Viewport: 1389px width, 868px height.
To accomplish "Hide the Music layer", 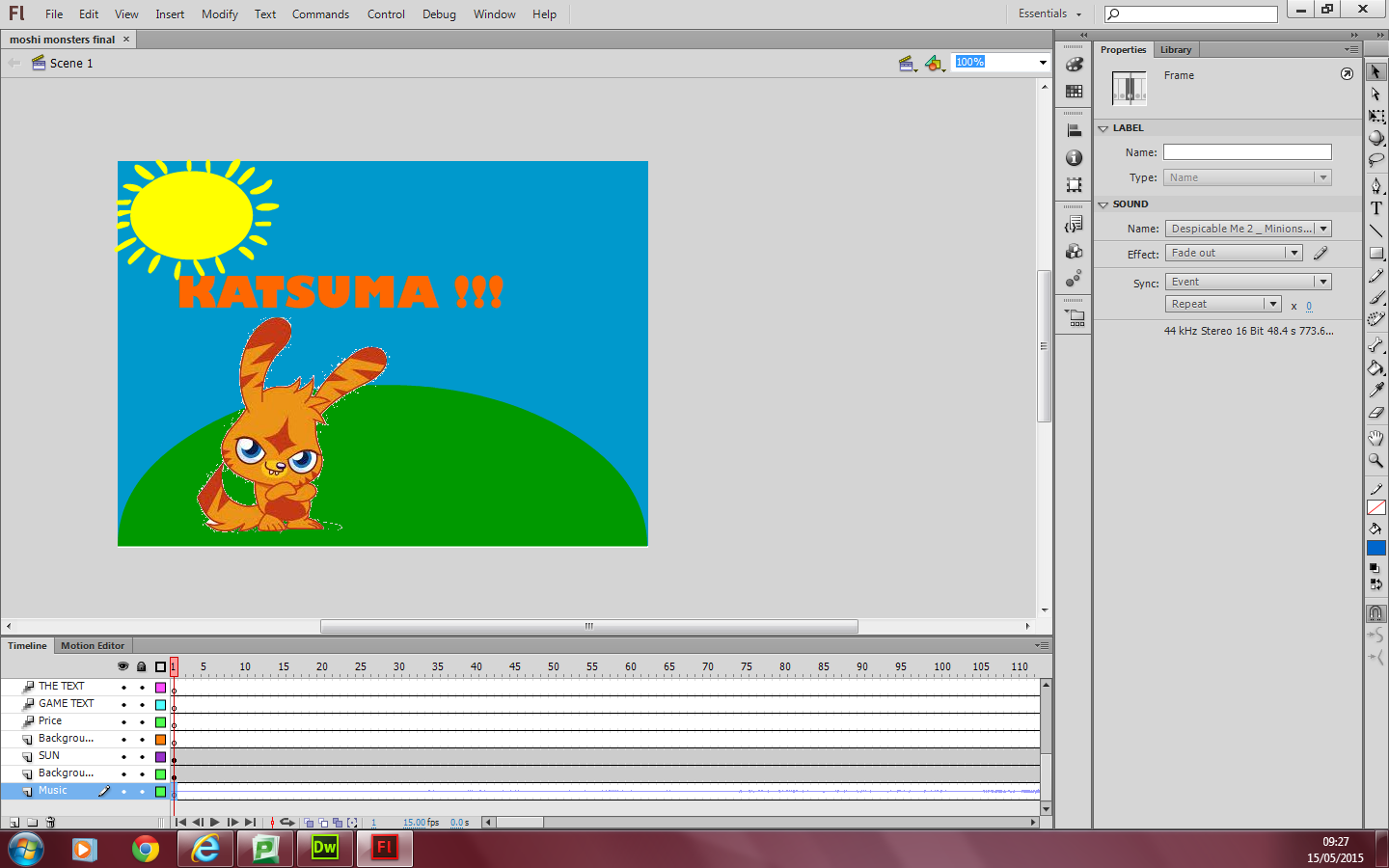I will pos(123,792).
